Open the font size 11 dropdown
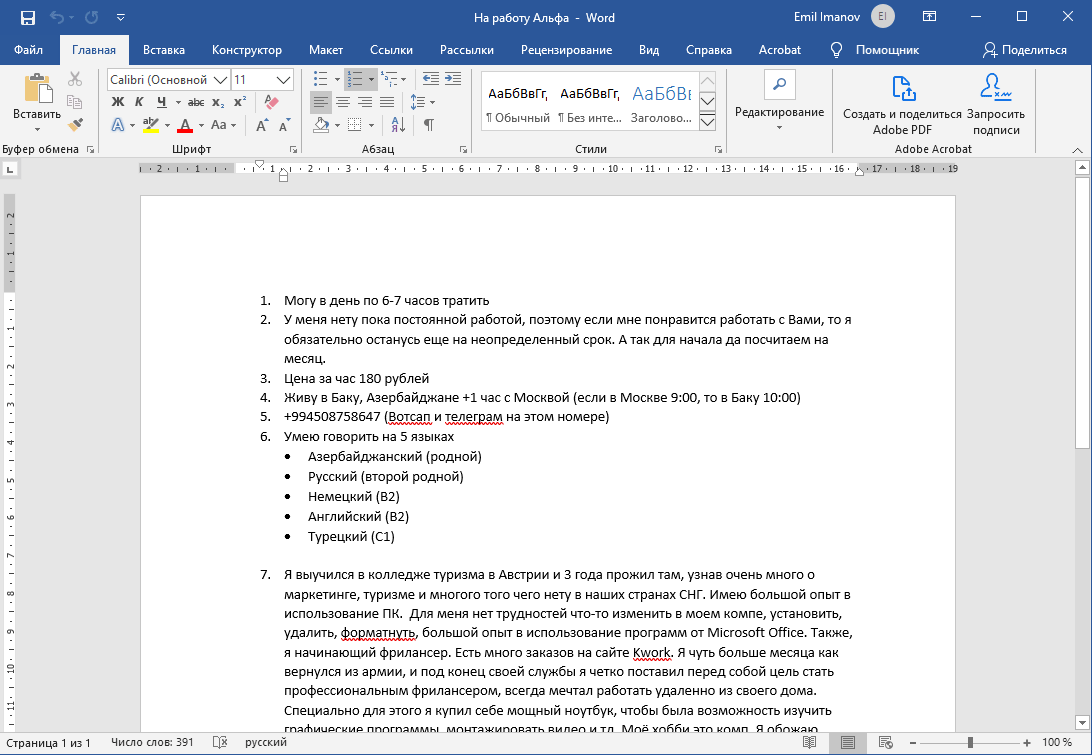Viewport: 1092px width, 755px height. (x=283, y=80)
